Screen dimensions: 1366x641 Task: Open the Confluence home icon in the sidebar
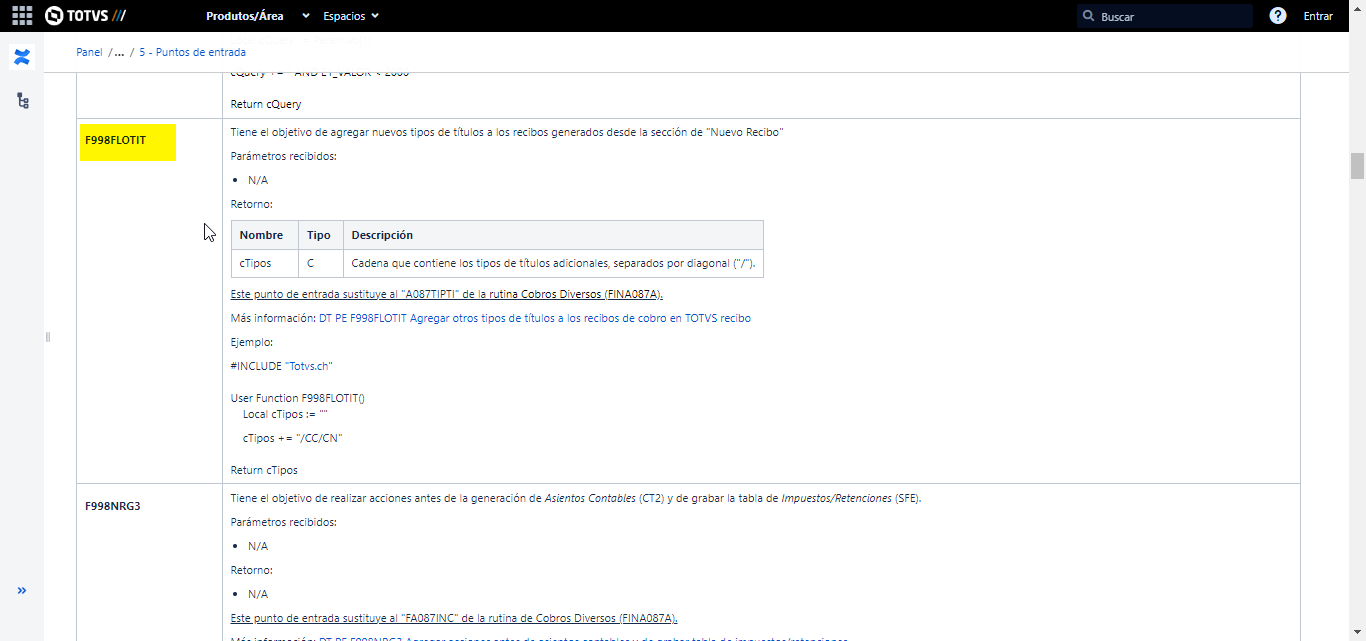coord(22,57)
